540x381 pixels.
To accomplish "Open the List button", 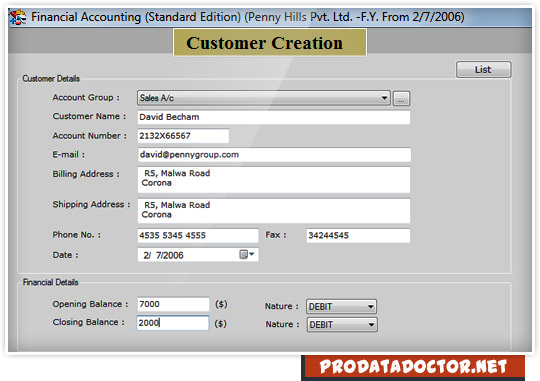I will 484,70.
